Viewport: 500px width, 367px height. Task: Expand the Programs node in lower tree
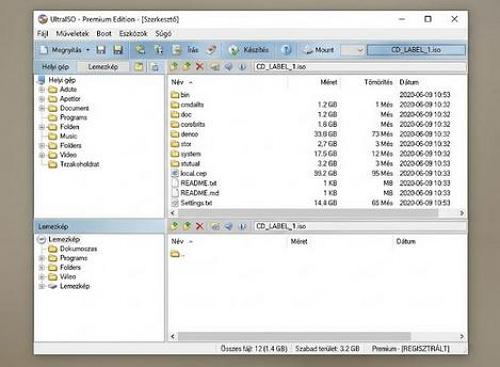[x=42, y=258]
